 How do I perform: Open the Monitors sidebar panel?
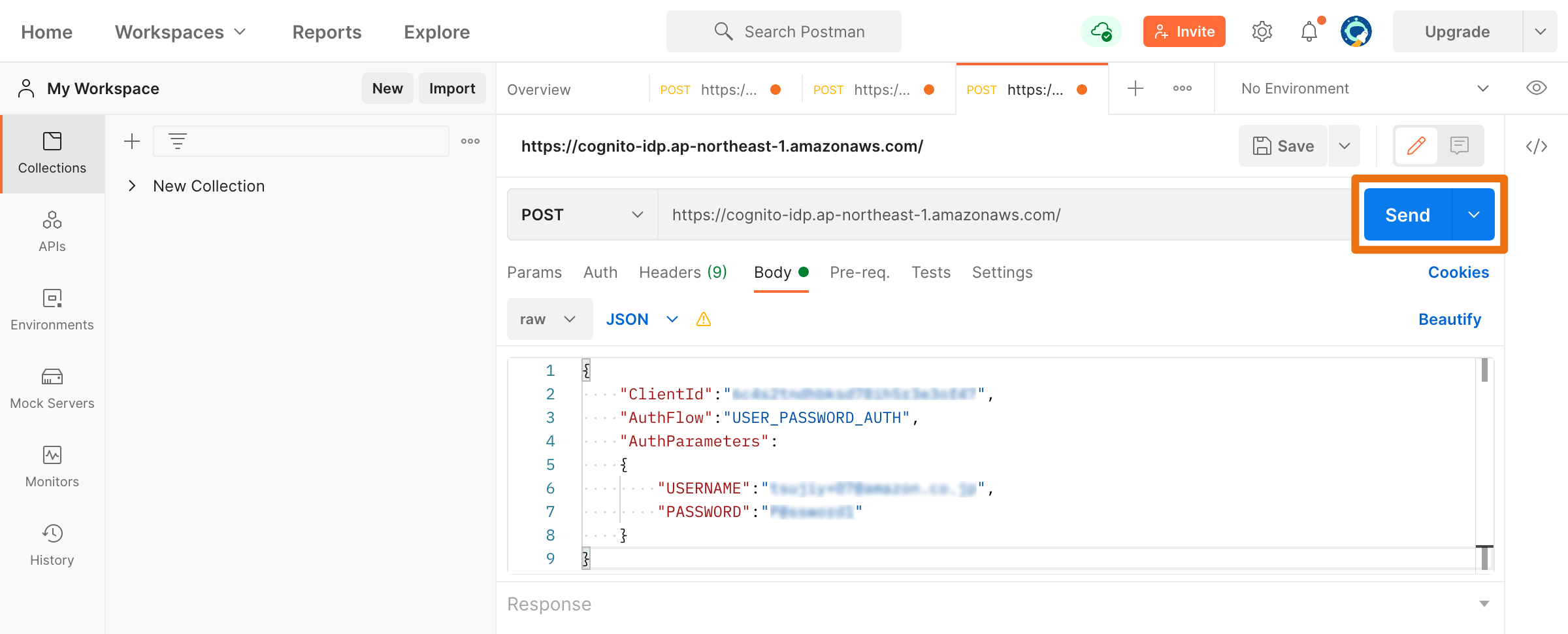click(x=52, y=467)
